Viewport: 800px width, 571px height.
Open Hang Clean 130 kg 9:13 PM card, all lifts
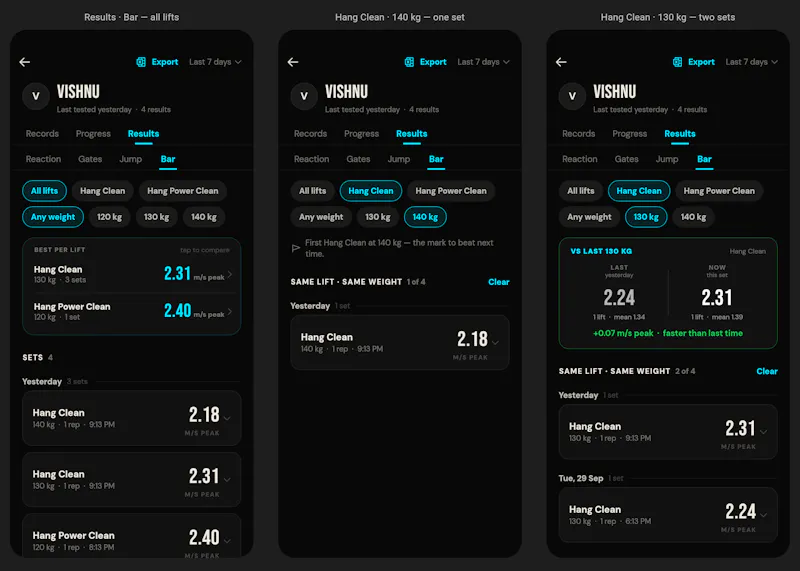tap(132, 480)
